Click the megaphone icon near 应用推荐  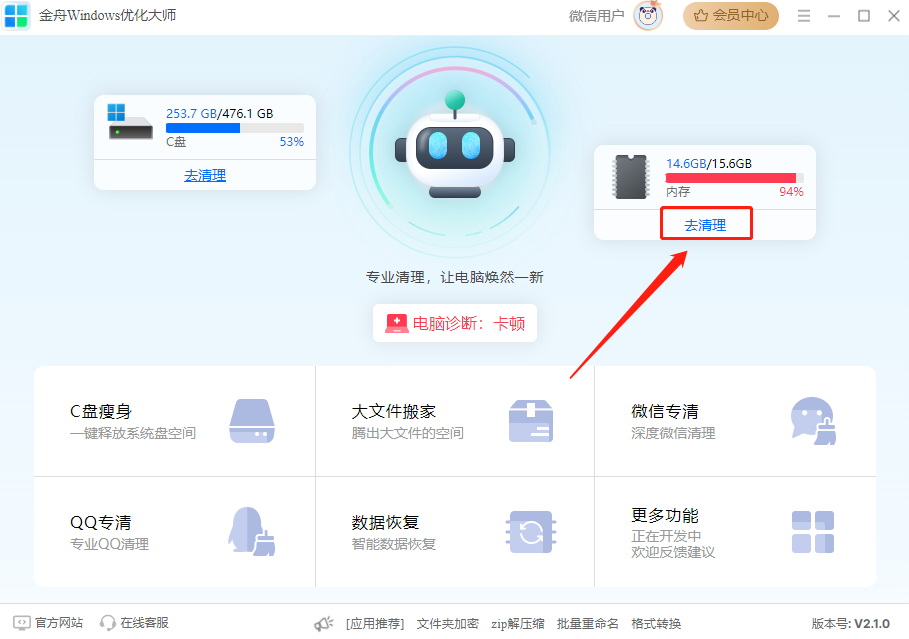pos(323,622)
